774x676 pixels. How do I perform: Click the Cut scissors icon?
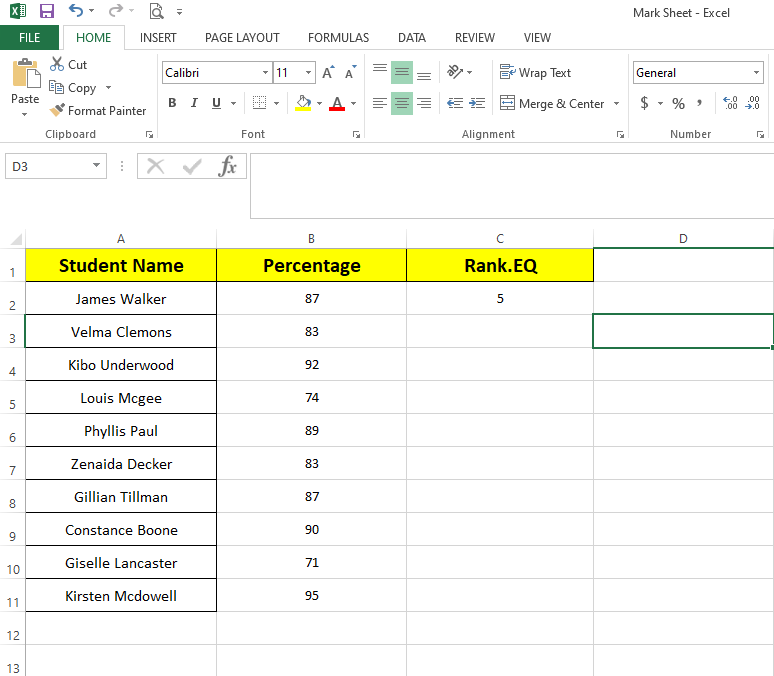coord(57,64)
